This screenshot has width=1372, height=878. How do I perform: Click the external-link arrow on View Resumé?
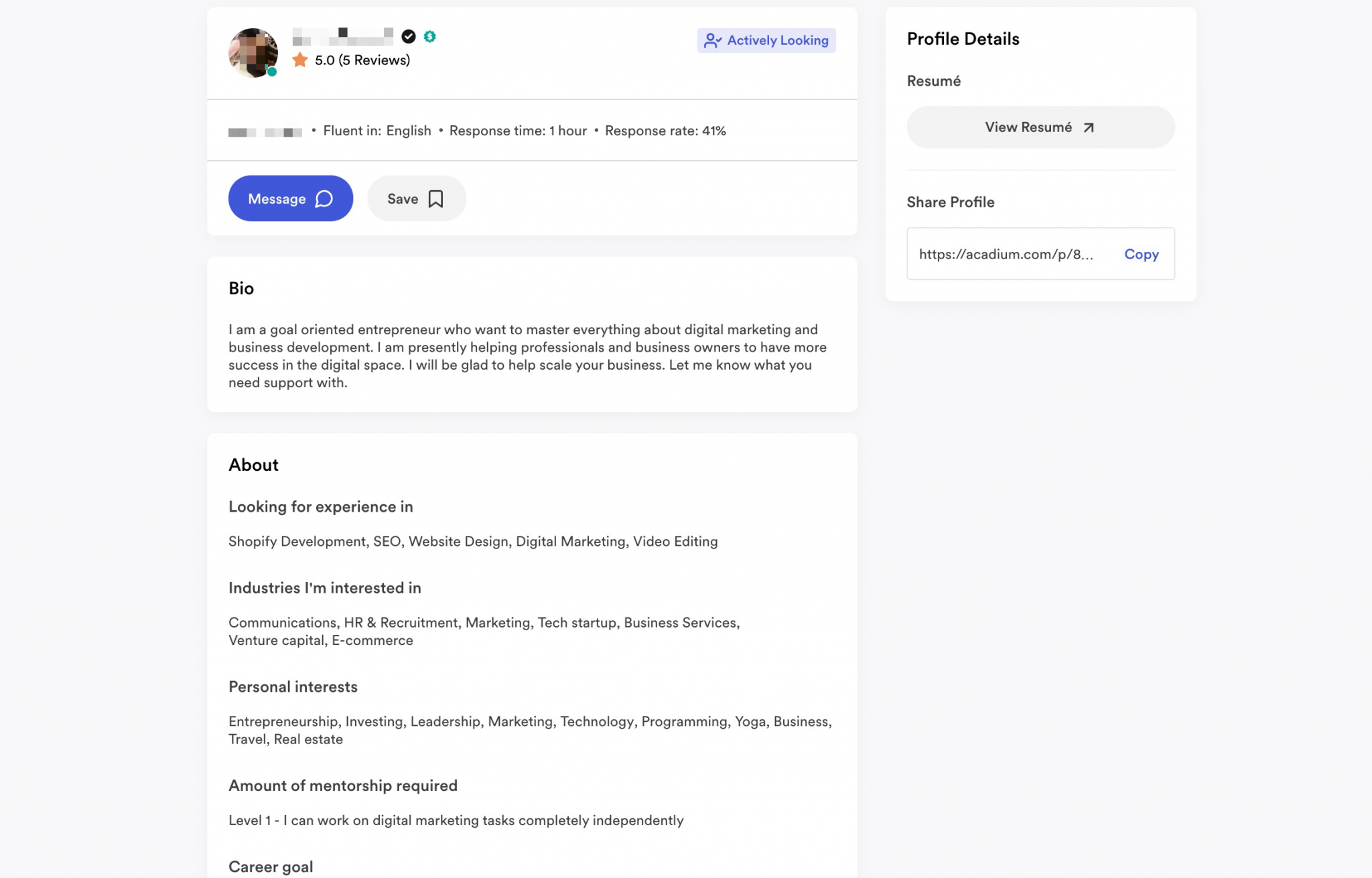(x=1089, y=127)
